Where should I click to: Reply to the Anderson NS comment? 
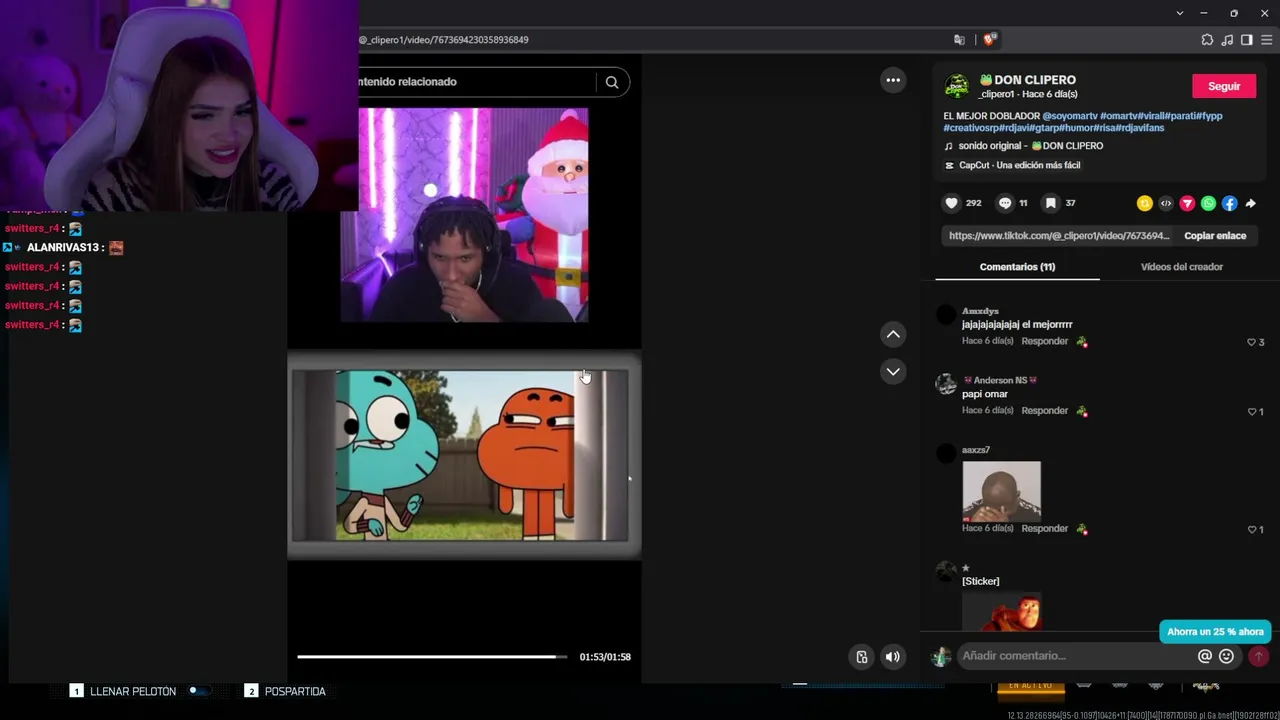click(x=1045, y=411)
